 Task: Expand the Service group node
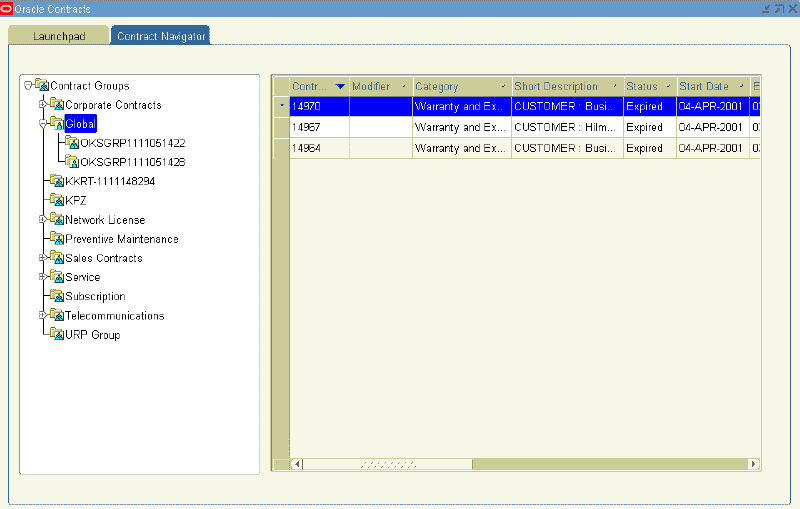coord(43,276)
